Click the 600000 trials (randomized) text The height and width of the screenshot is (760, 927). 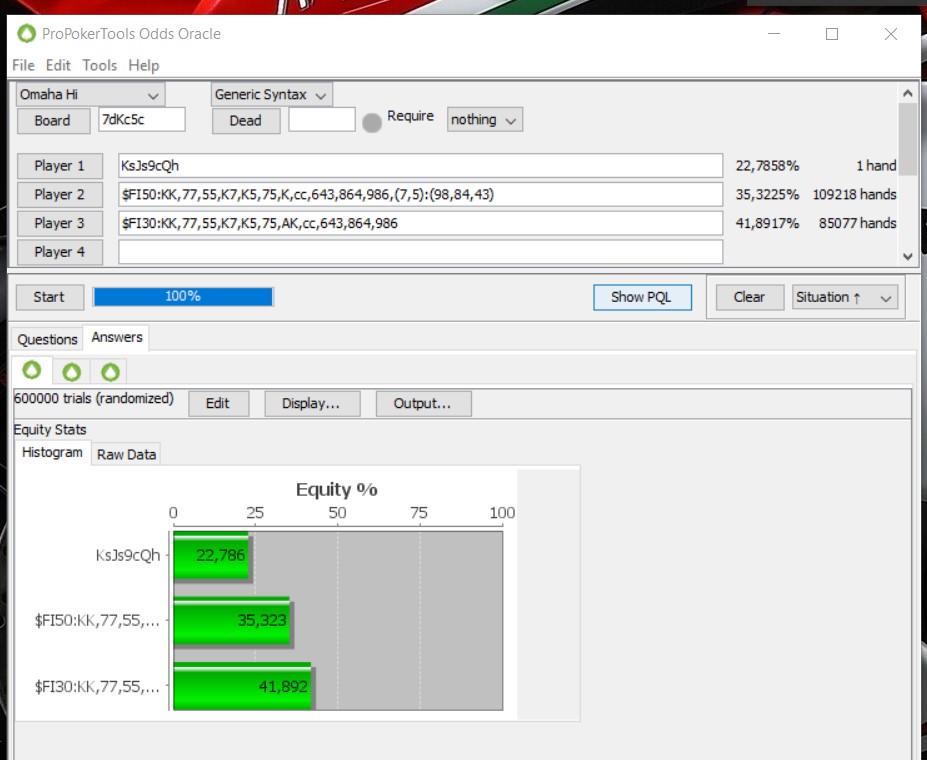click(x=93, y=399)
